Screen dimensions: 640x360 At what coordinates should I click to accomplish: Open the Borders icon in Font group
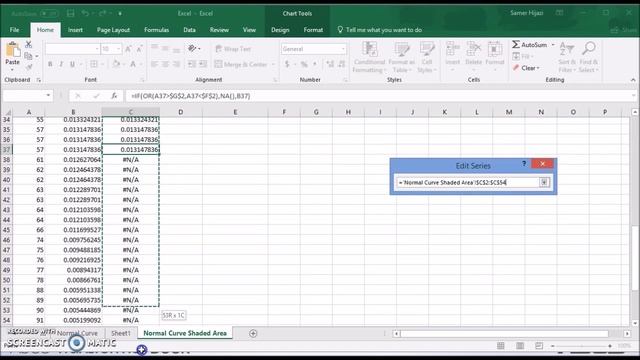94,64
